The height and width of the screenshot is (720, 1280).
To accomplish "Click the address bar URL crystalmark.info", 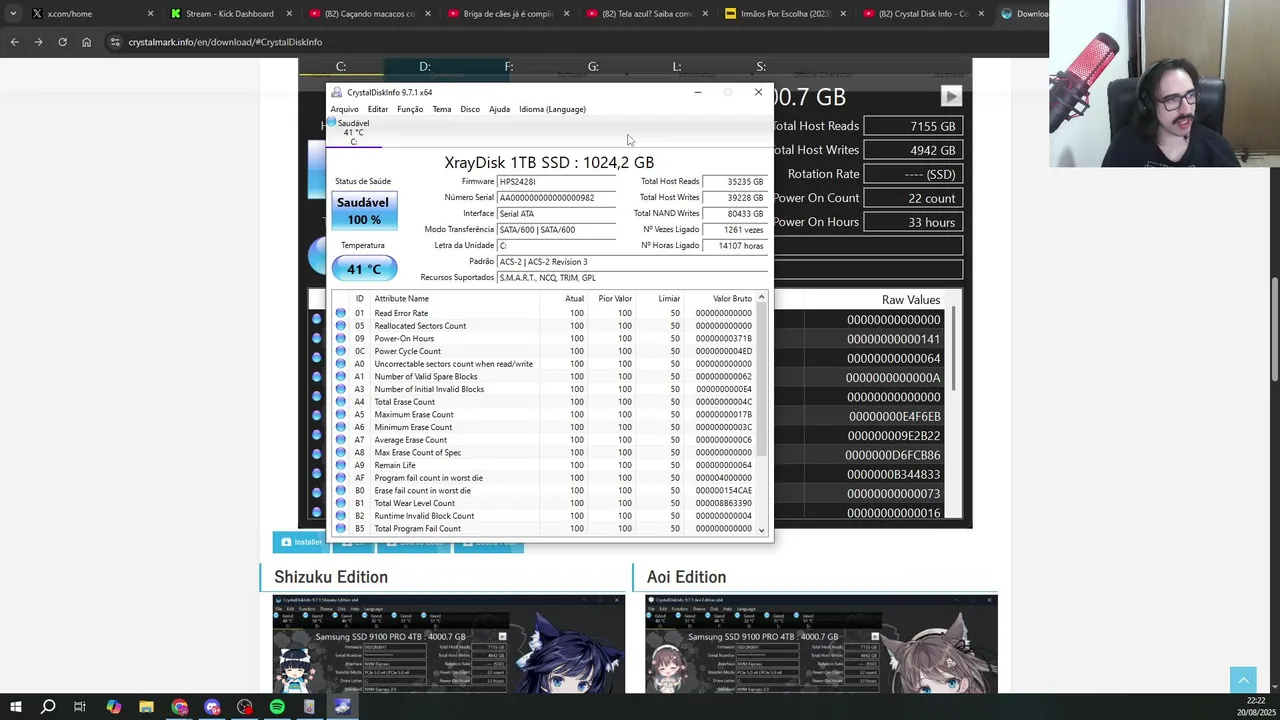I will point(225,42).
